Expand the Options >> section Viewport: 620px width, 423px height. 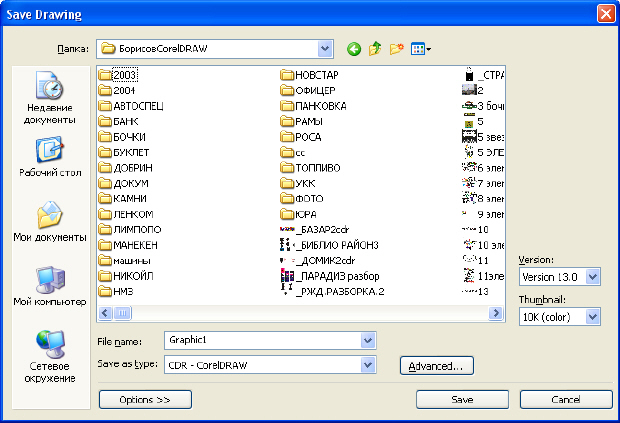tap(145, 399)
